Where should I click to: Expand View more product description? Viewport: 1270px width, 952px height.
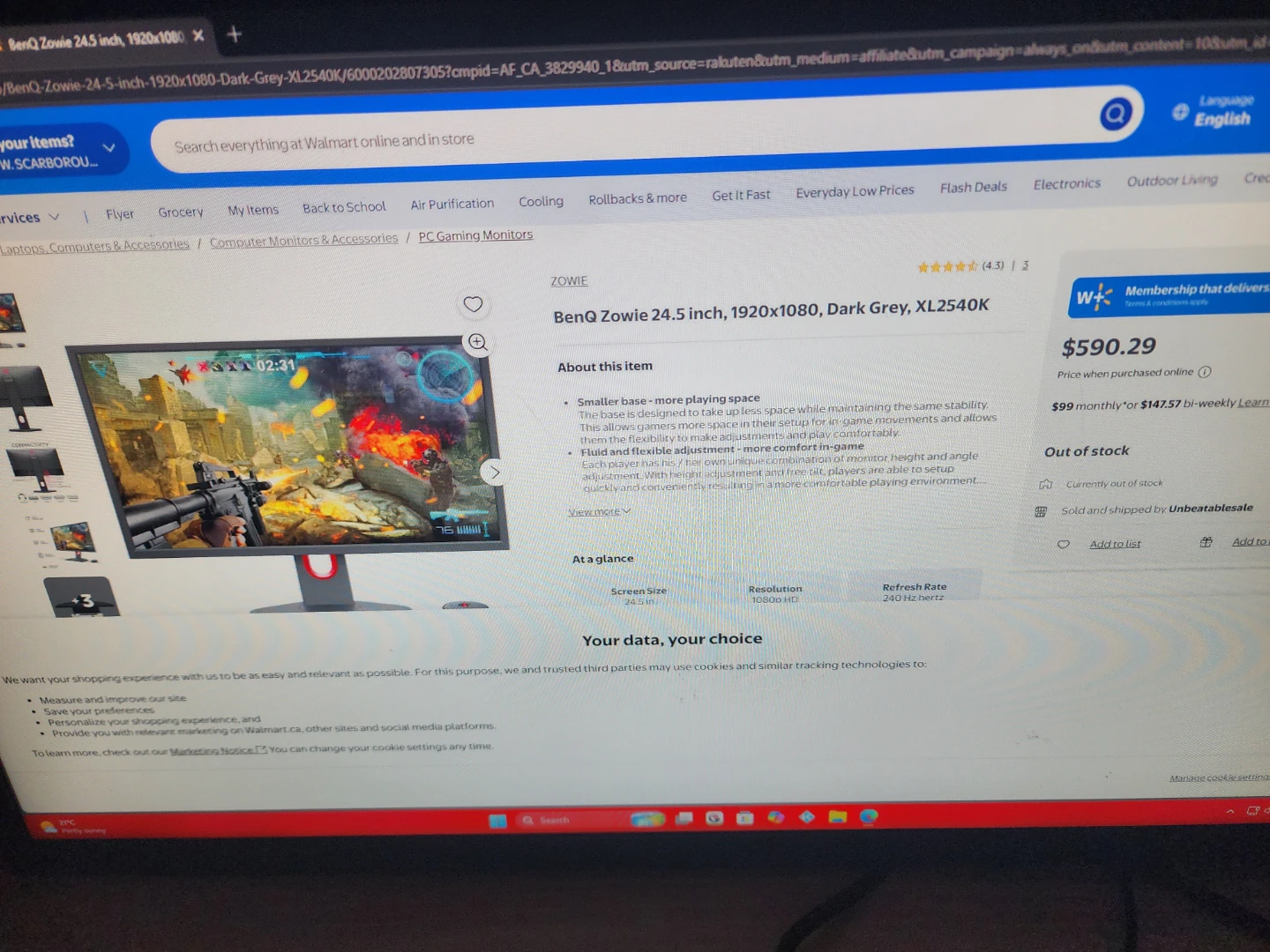click(599, 511)
